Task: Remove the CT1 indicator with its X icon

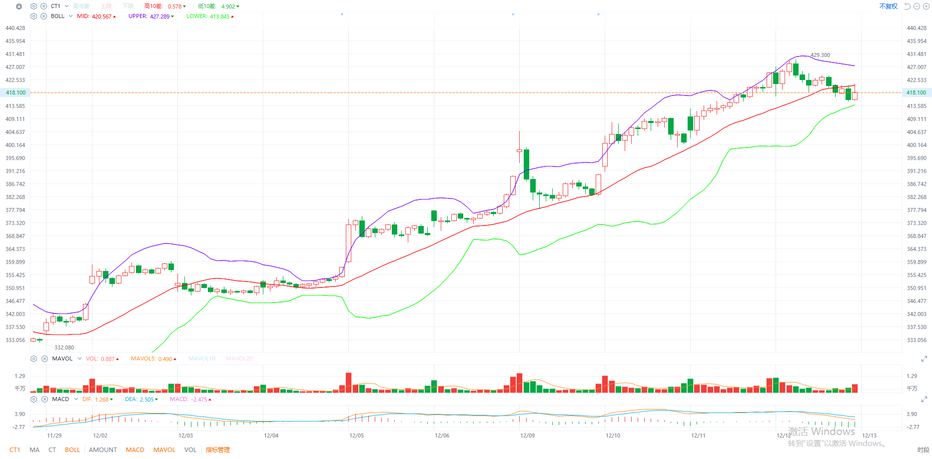Action: pos(43,6)
